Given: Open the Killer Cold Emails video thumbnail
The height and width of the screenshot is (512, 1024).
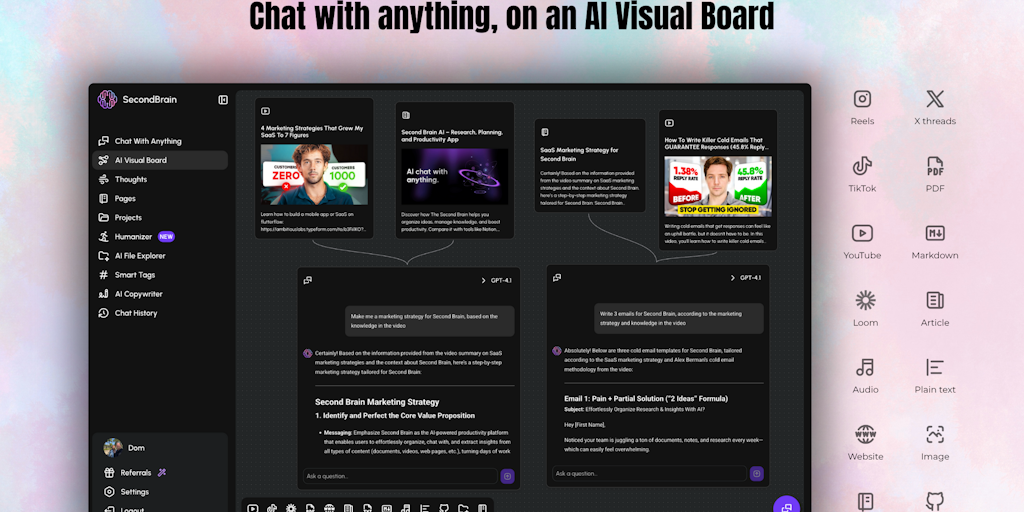Looking at the screenshot, I should tap(718, 186).
